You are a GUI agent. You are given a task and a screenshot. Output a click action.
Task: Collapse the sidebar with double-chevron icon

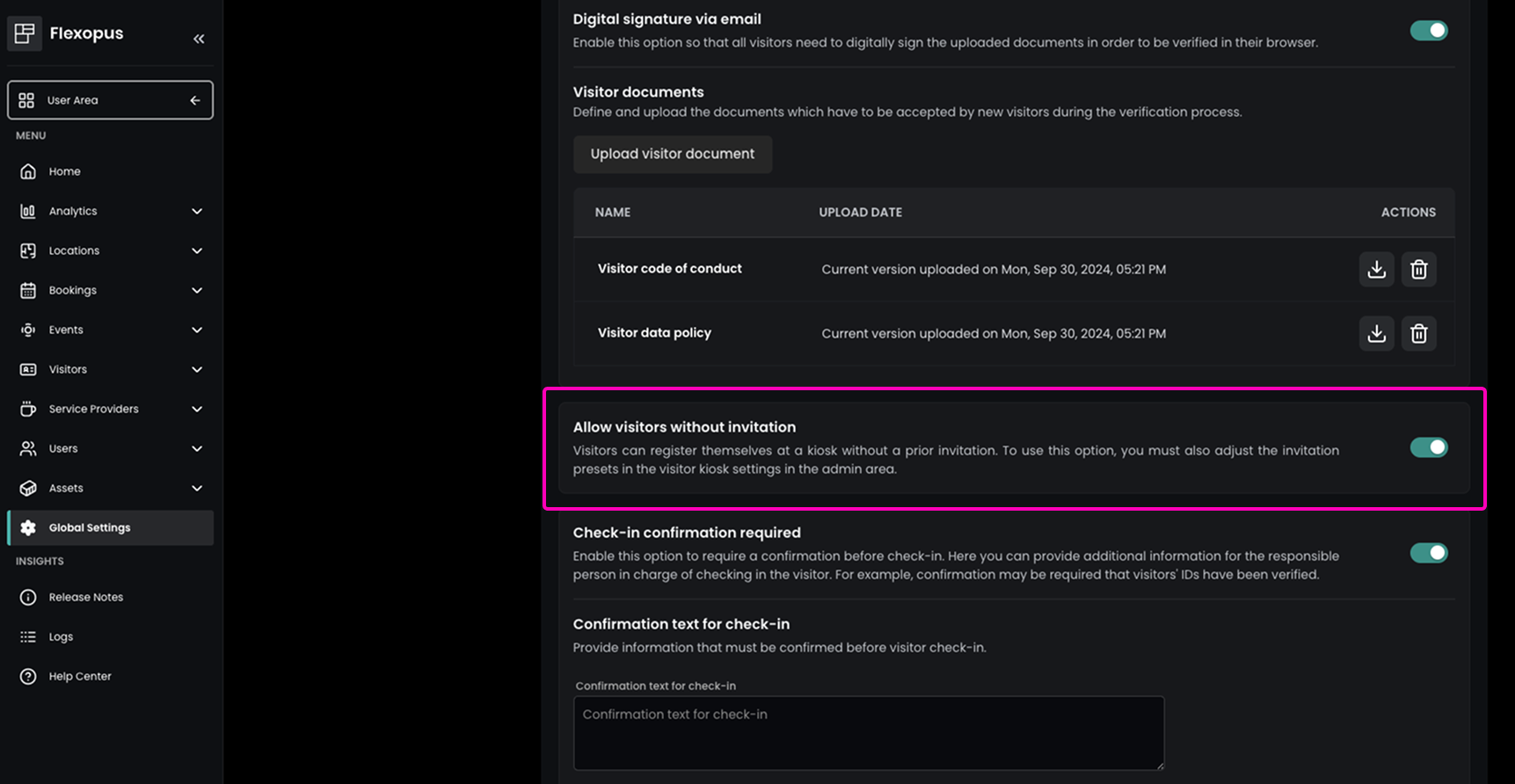pos(199,39)
